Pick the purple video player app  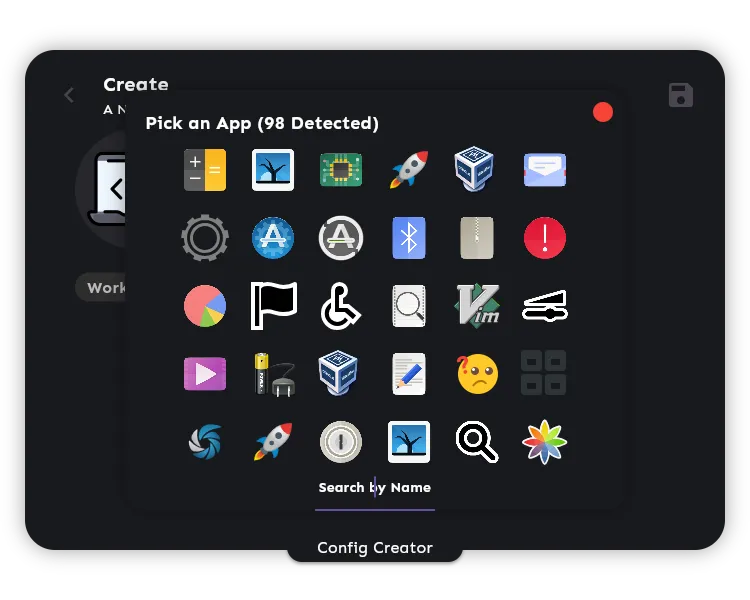tap(205, 374)
